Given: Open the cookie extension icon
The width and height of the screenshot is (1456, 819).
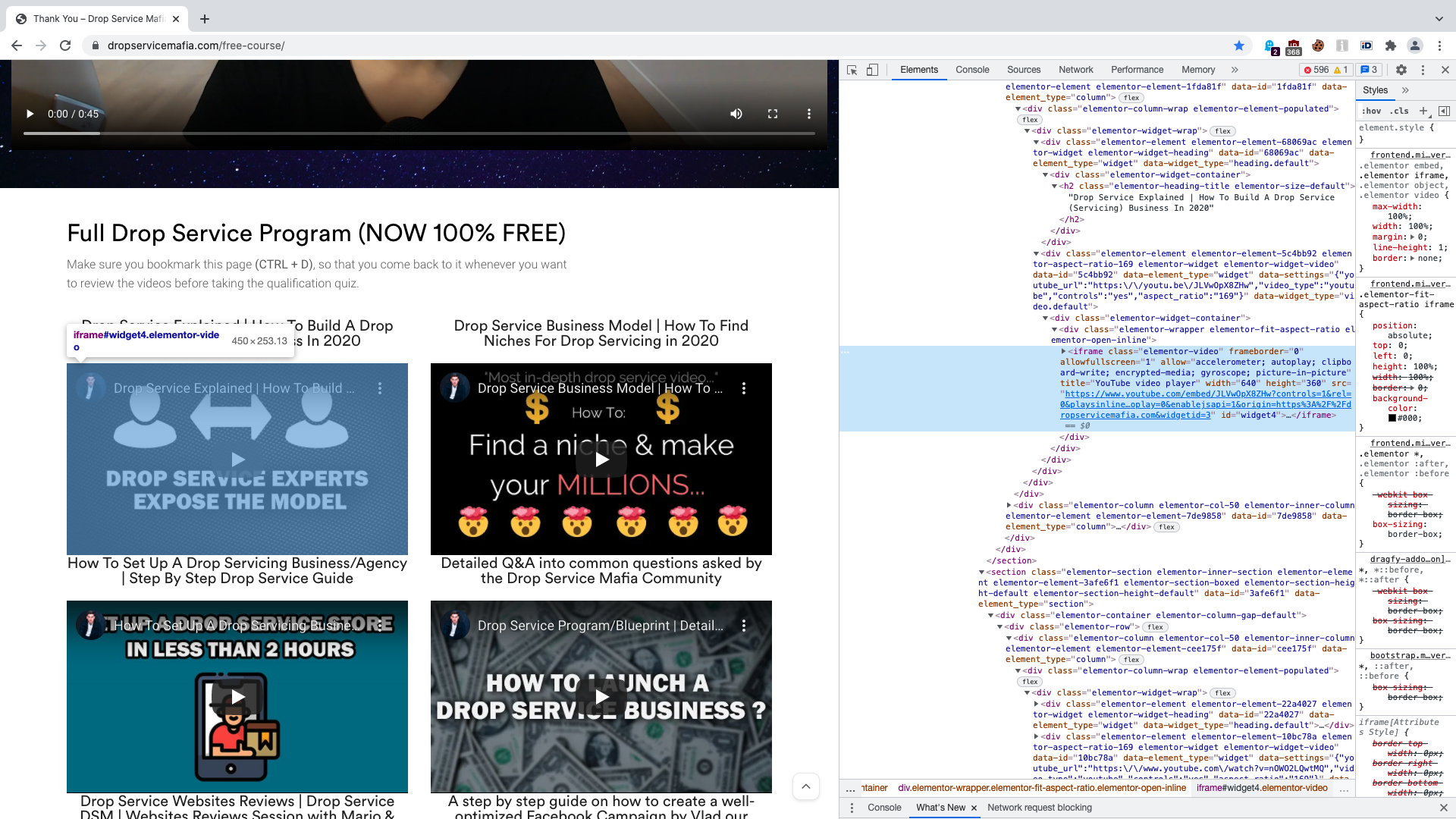Looking at the screenshot, I should click(1318, 45).
